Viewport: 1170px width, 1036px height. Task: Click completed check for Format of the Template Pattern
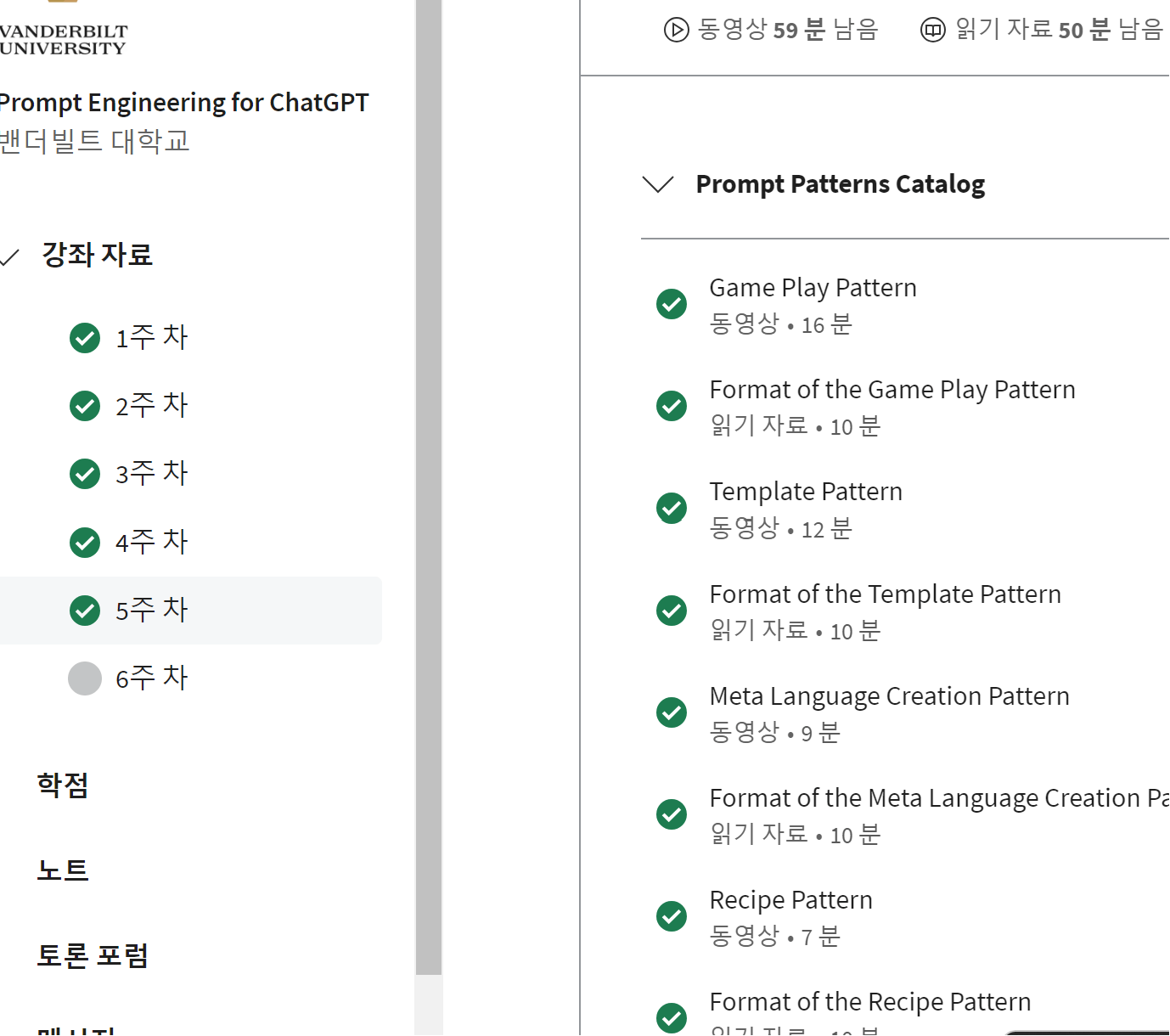[x=672, y=610]
